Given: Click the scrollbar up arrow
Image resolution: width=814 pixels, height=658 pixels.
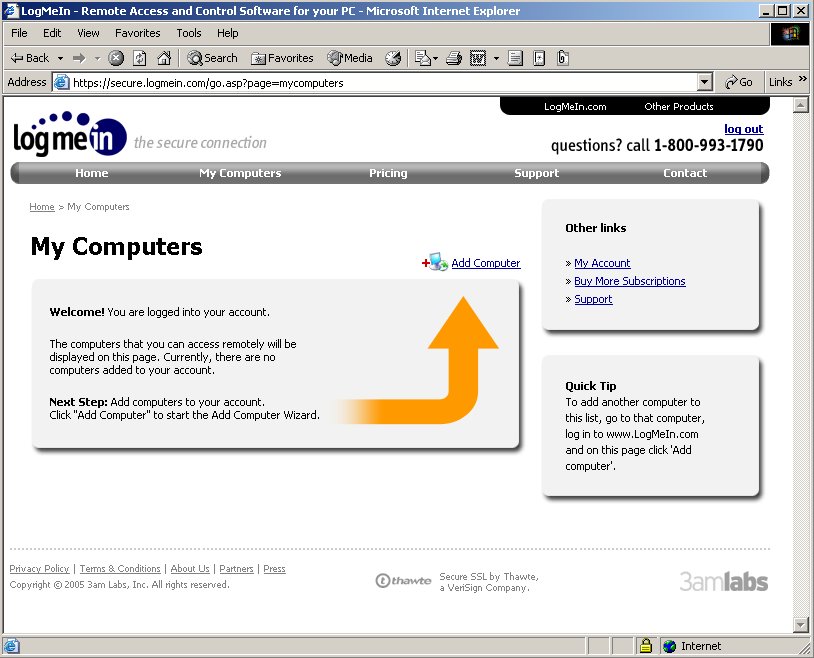Looking at the screenshot, I should click(801, 105).
